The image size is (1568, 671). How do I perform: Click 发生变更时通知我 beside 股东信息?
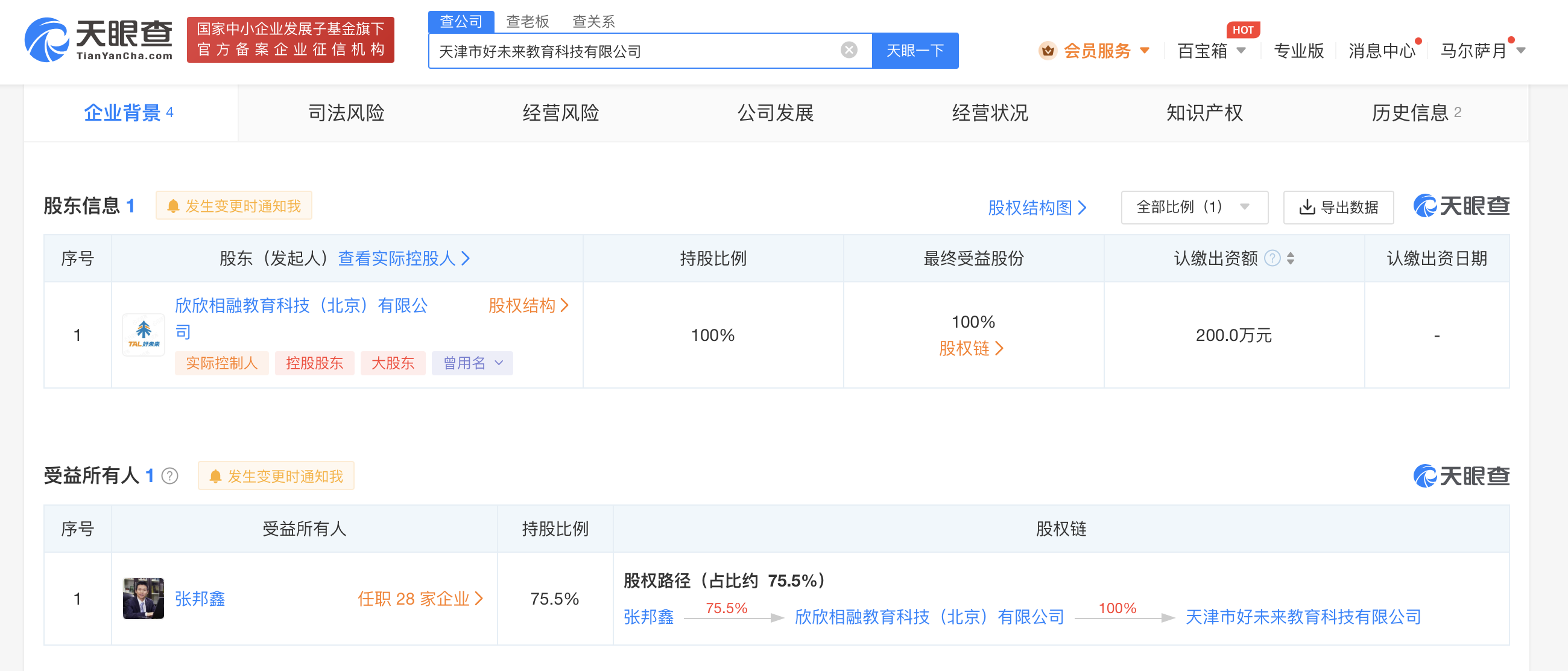click(x=235, y=206)
